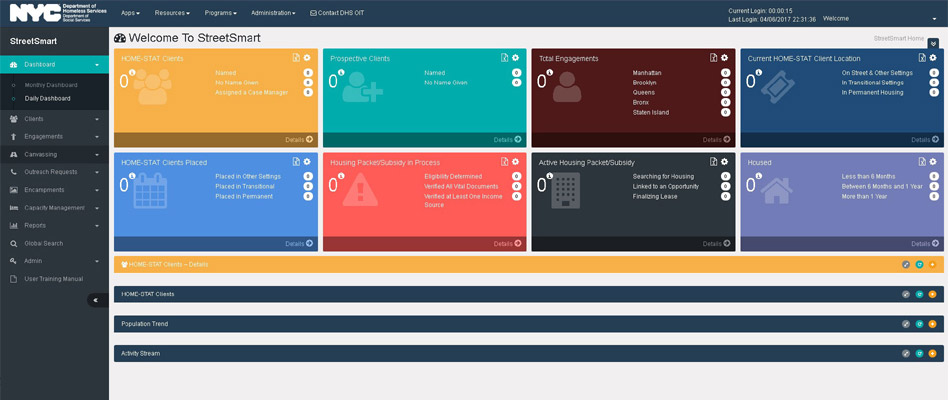Maximize the Activity Stream panel

[x=906, y=353]
